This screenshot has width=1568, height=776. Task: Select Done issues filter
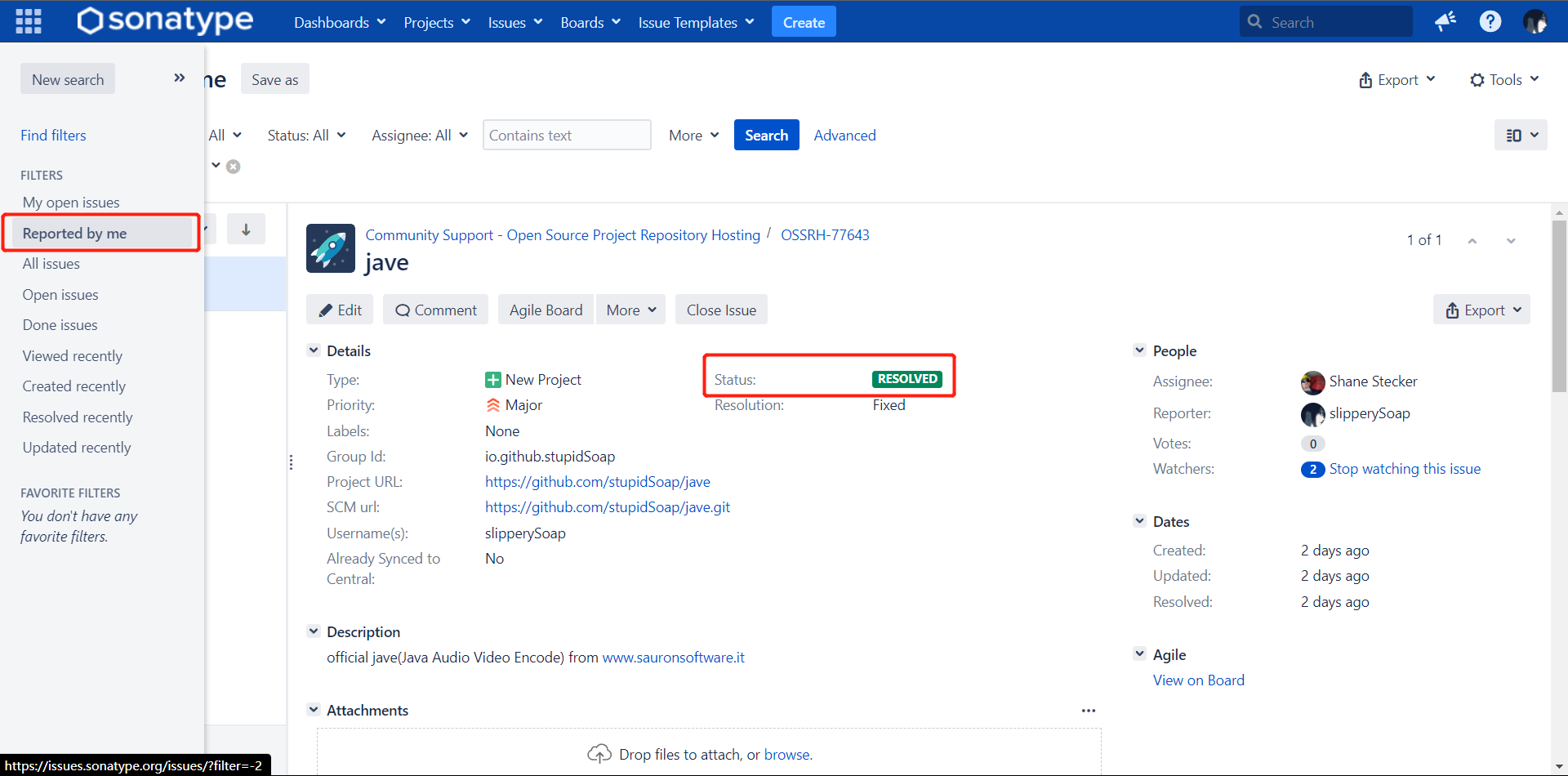point(60,325)
